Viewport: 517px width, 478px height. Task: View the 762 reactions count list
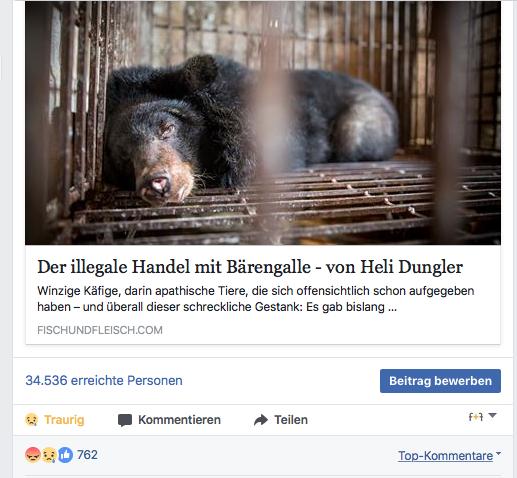click(x=87, y=455)
